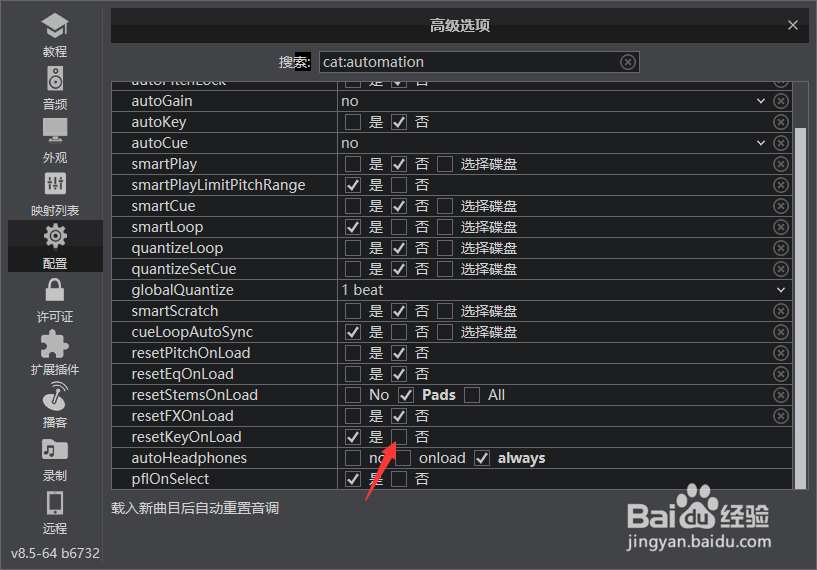Check All for resetStemsOnLoad
Viewport: 817px width, 570px height.
pos(472,395)
